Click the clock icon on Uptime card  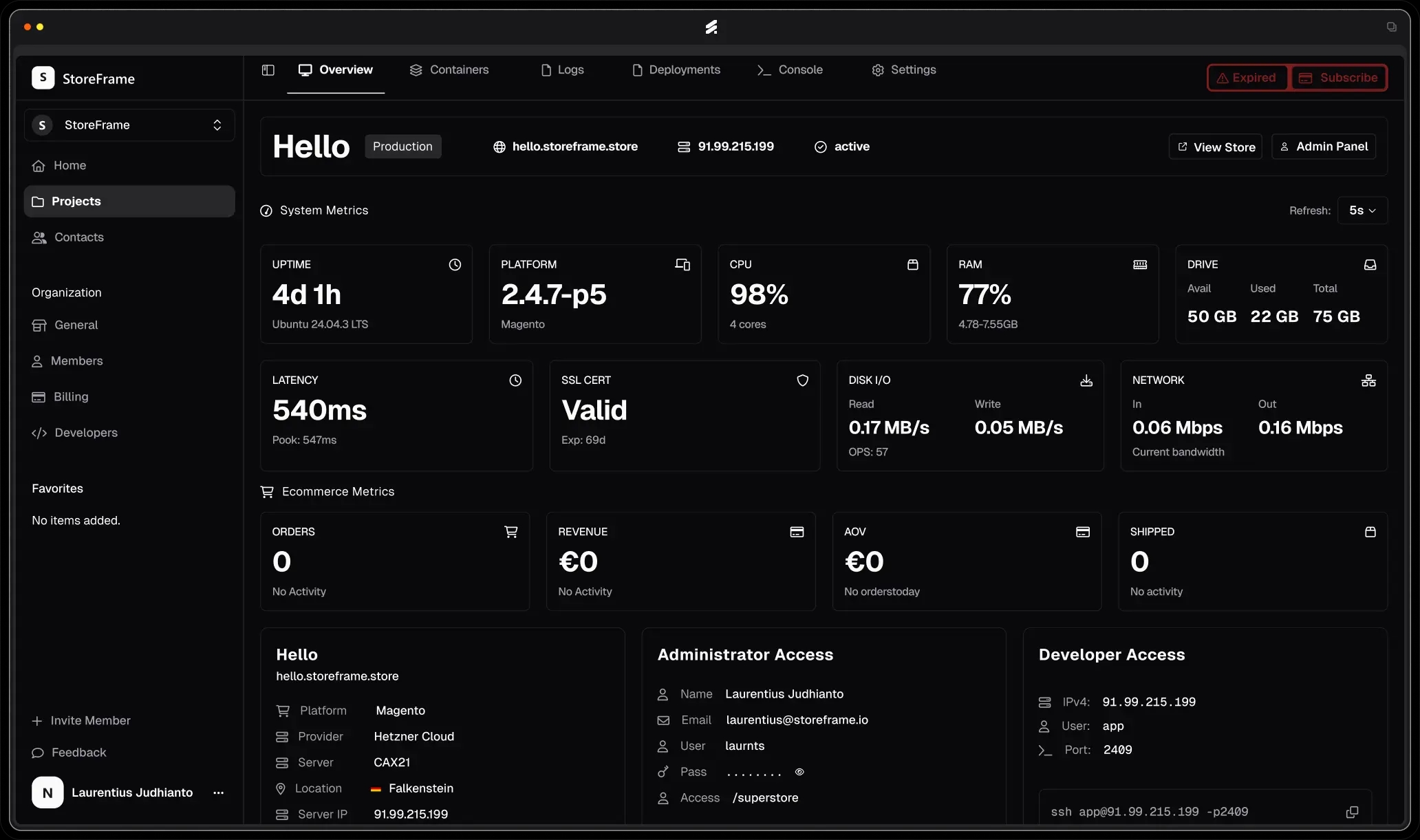coord(455,264)
